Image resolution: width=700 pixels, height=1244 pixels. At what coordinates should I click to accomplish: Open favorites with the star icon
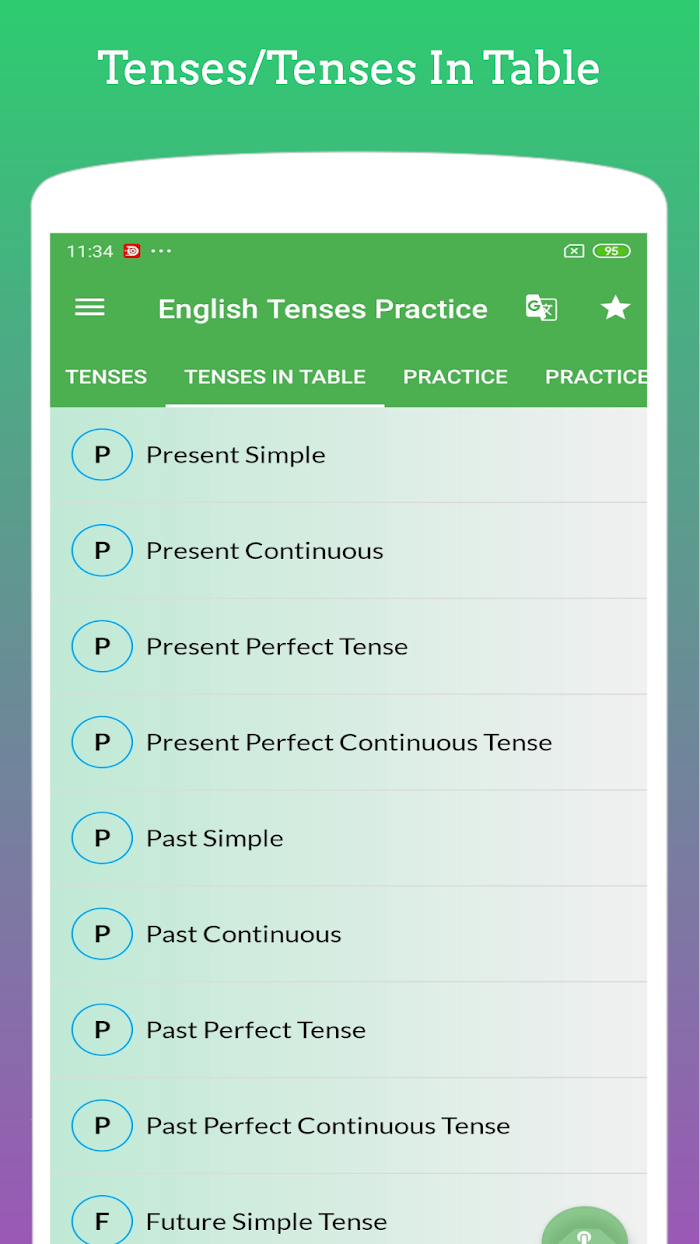[x=615, y=308]
